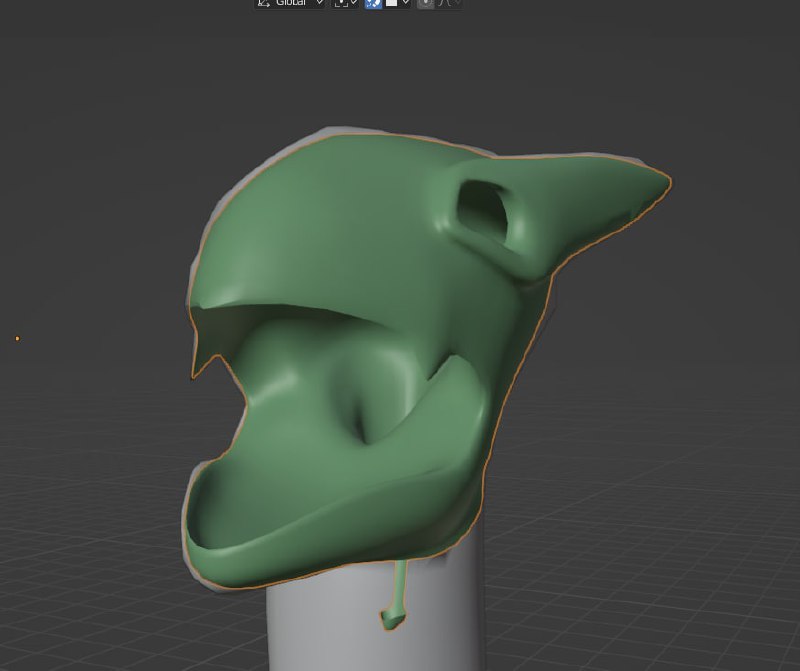The width and height of the screenshot is (800, 671).
Task: Expand the snapping settings chevron
Action: [406, 4]
